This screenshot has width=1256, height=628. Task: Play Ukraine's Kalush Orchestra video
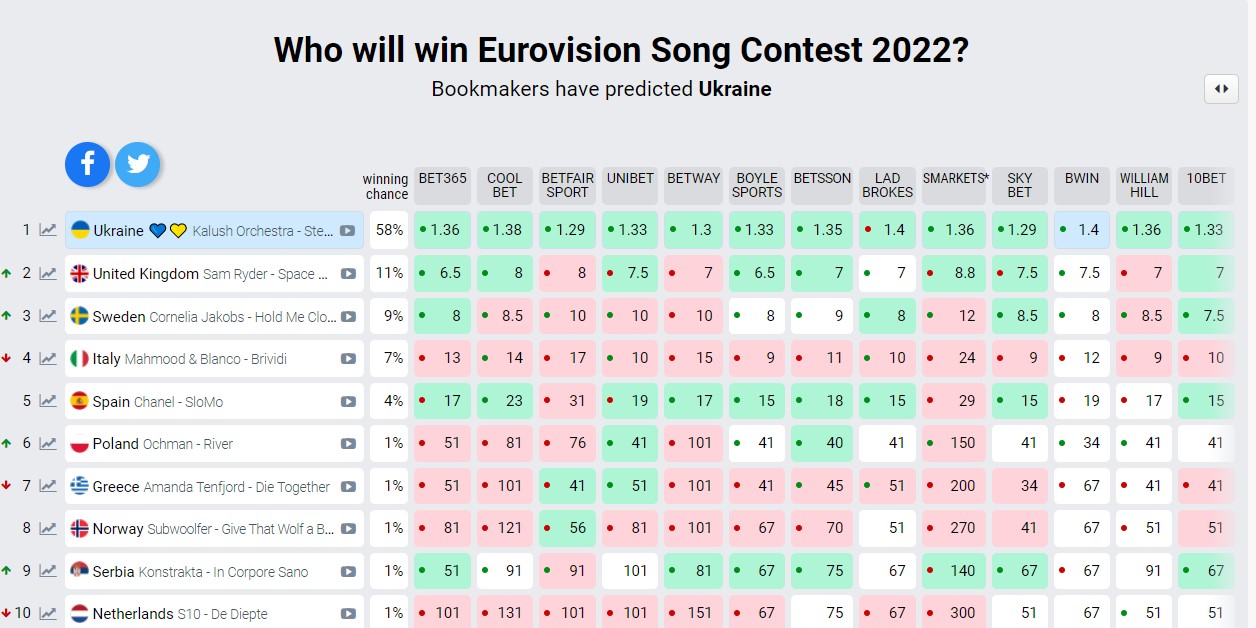click(x=347, y=231)
